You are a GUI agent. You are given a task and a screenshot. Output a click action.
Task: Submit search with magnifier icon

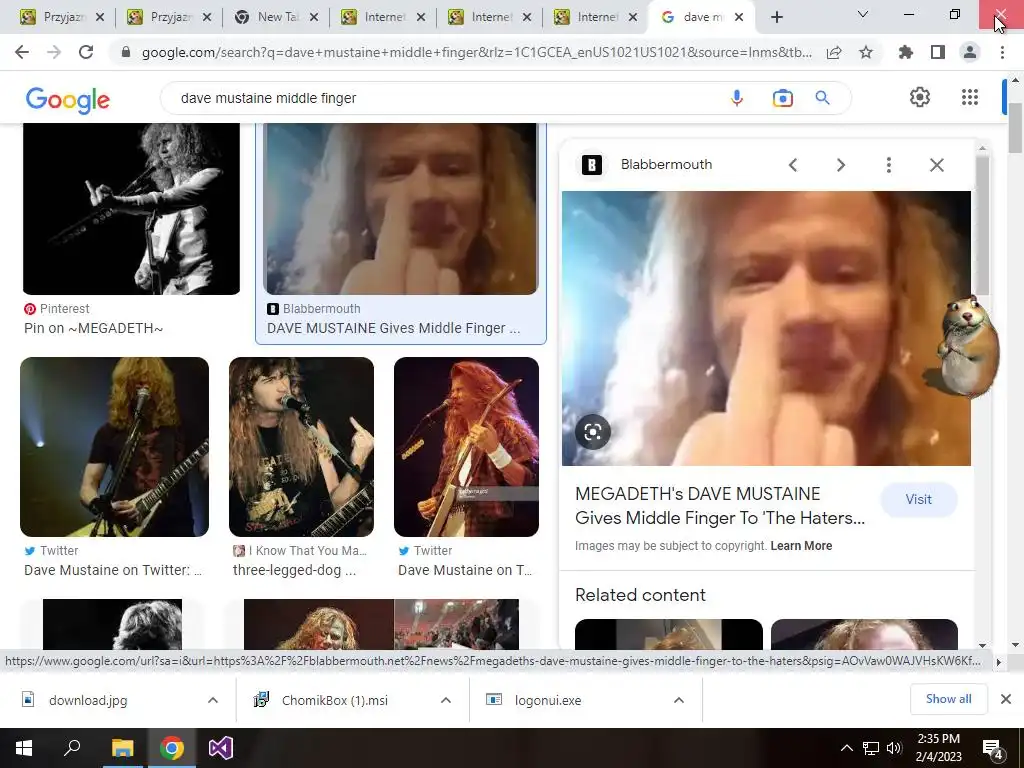[x=822, y=98]
